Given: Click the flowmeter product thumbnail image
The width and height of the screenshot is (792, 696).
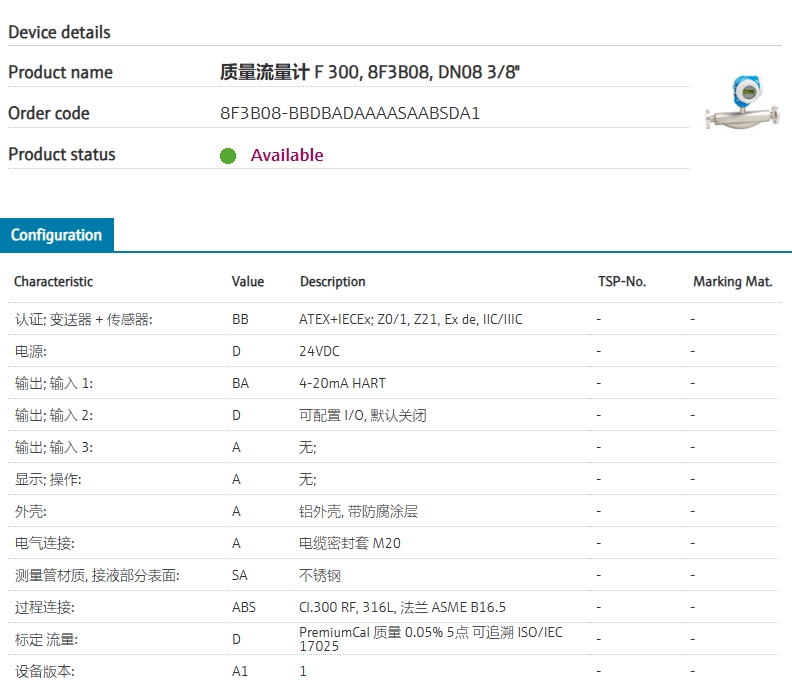Looking at the screenshot, I should tap(742, 102).
